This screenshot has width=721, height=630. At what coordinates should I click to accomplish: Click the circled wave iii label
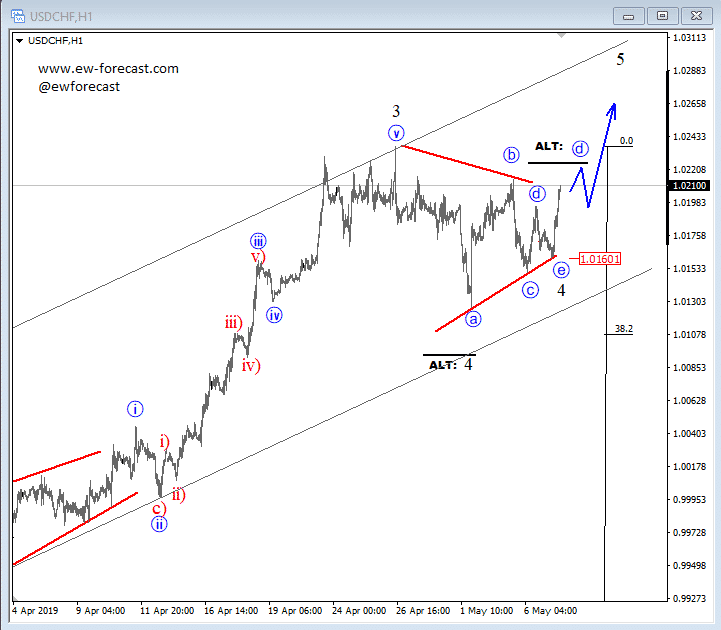258,241
